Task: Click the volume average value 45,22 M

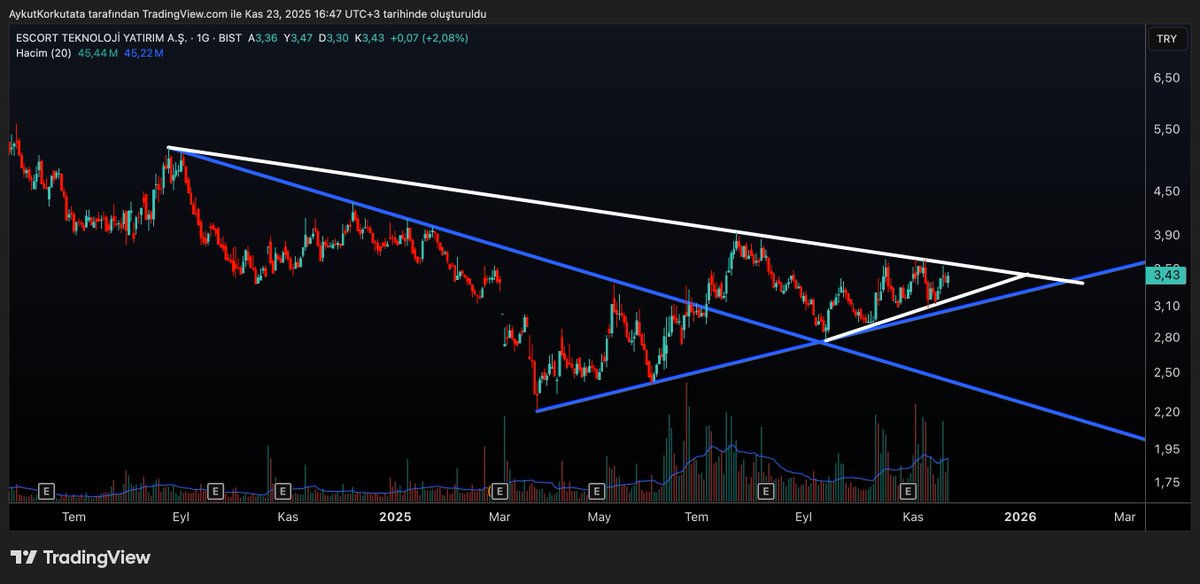Action: 143,52
